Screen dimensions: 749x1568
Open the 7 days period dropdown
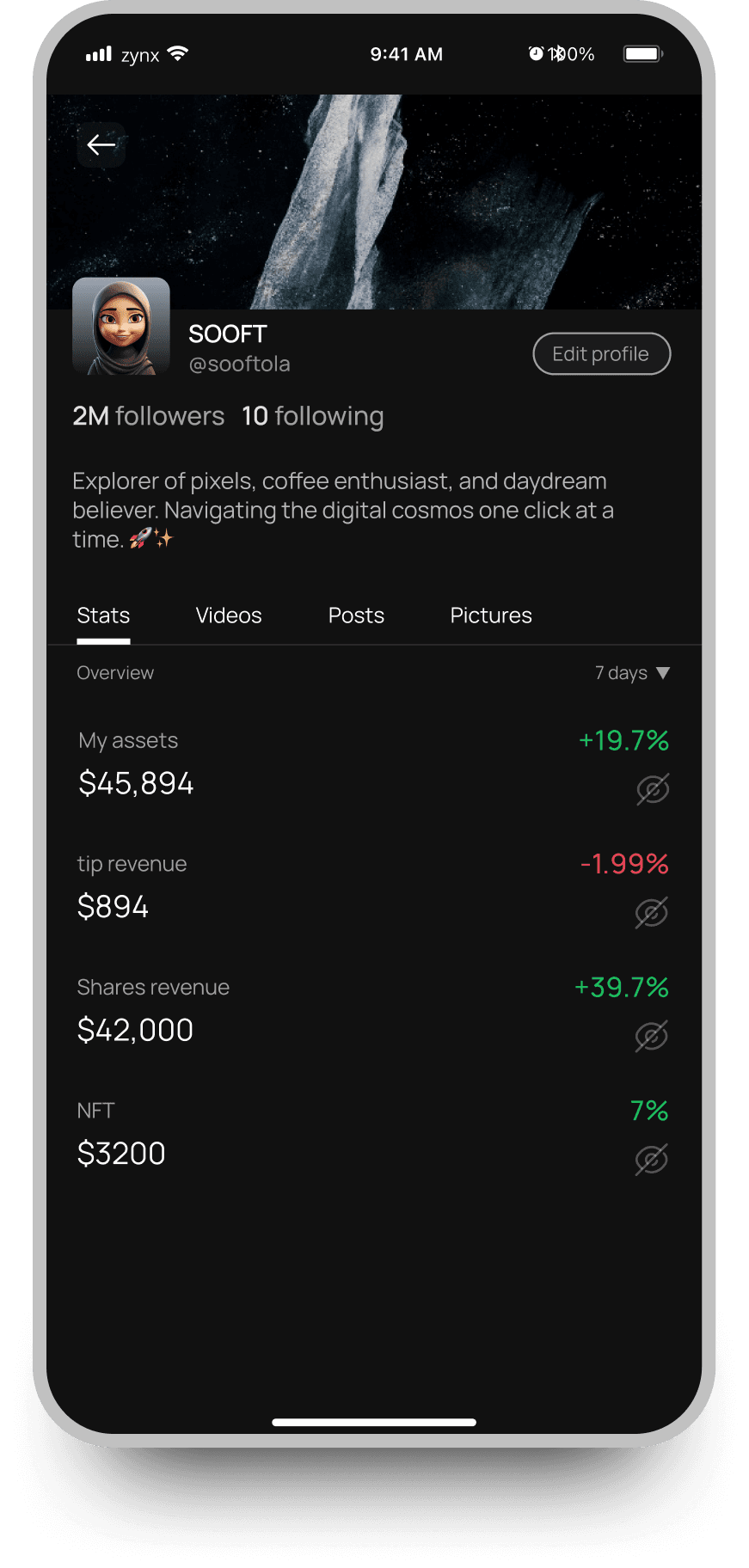click(632, 673)
